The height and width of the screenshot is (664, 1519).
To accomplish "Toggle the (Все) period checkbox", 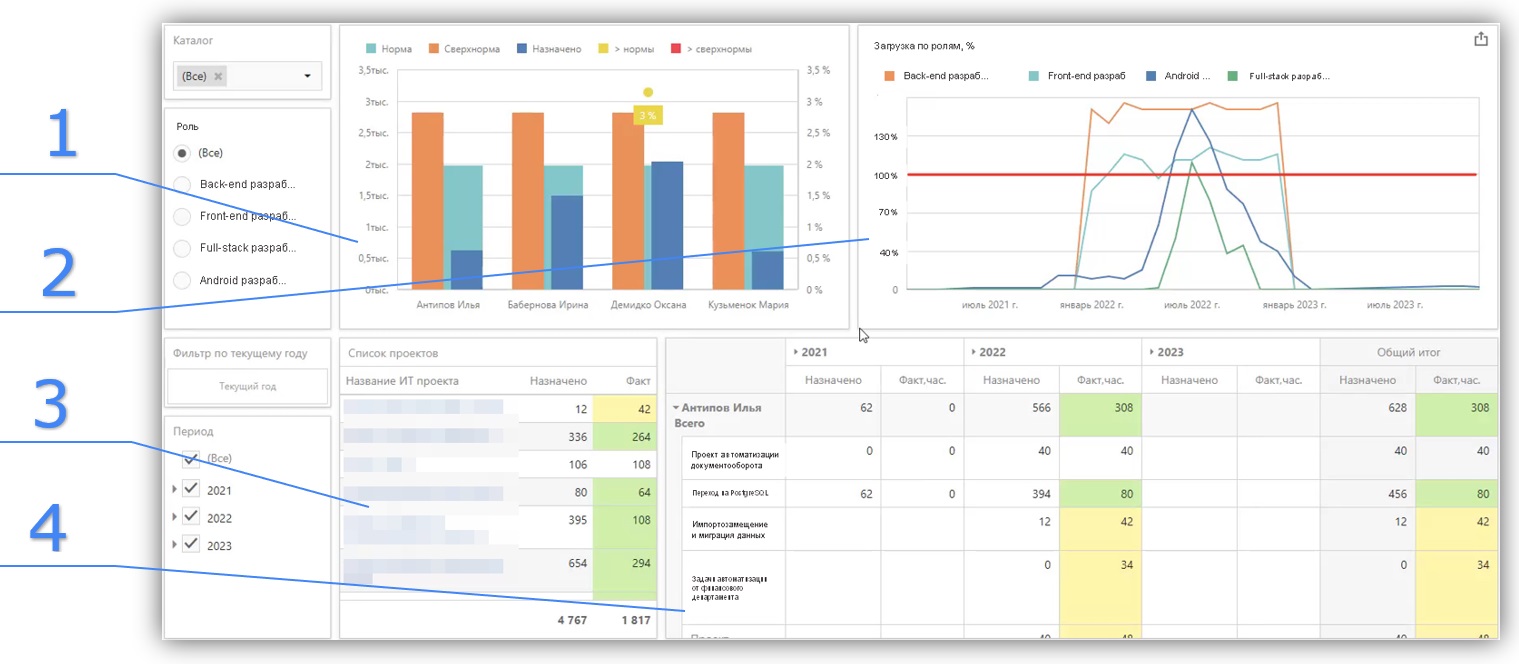I will pos(191,459).
